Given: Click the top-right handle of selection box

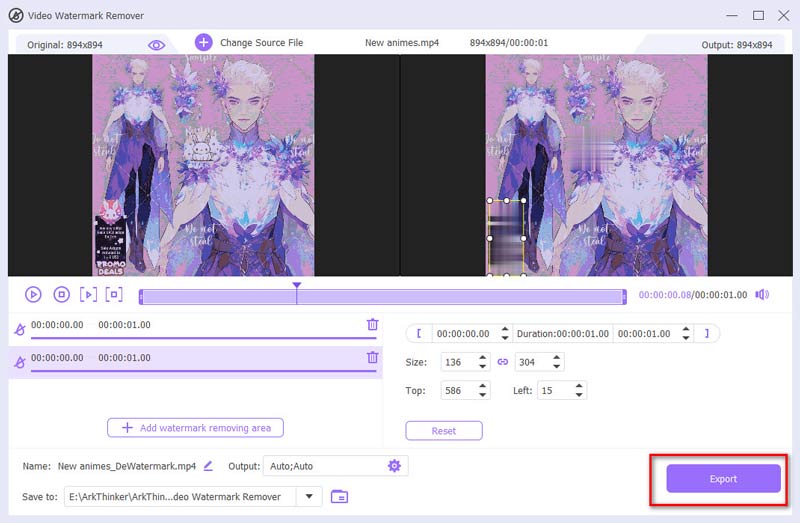Looking at the screenshot, I should (523, 201).
